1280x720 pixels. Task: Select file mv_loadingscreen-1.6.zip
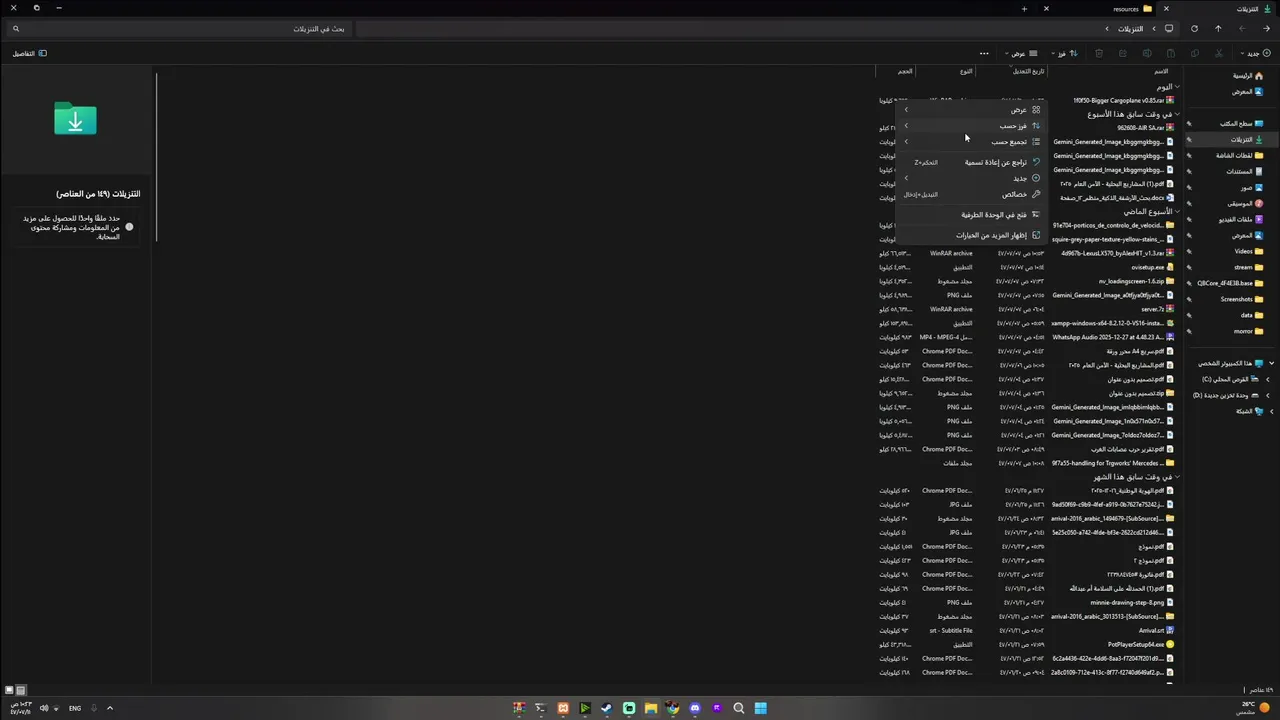click(1136, 281)
